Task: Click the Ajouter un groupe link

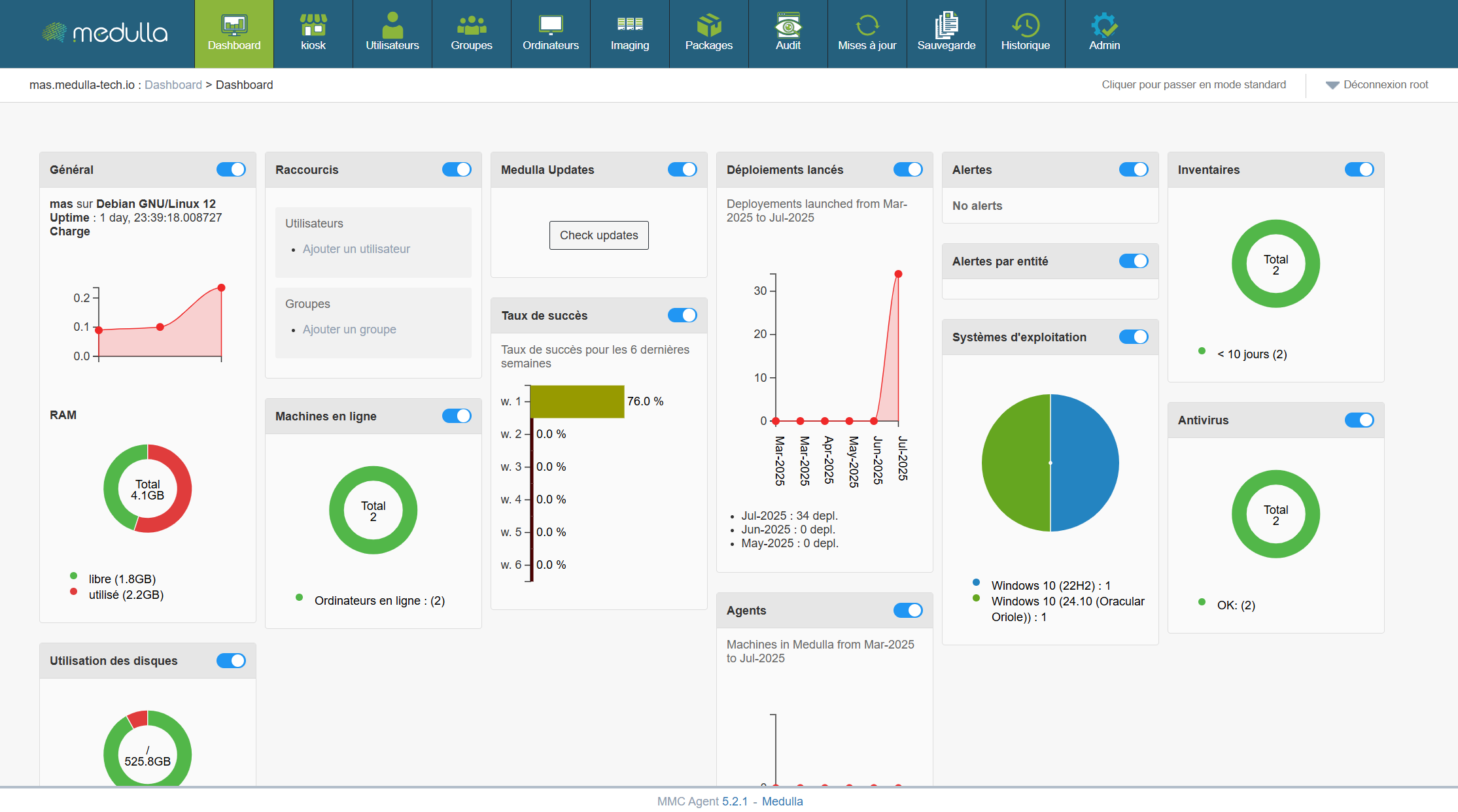Action: point(349,330)
